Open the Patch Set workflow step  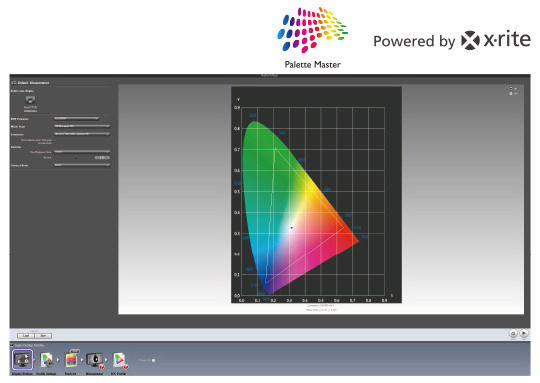[71, 360]
